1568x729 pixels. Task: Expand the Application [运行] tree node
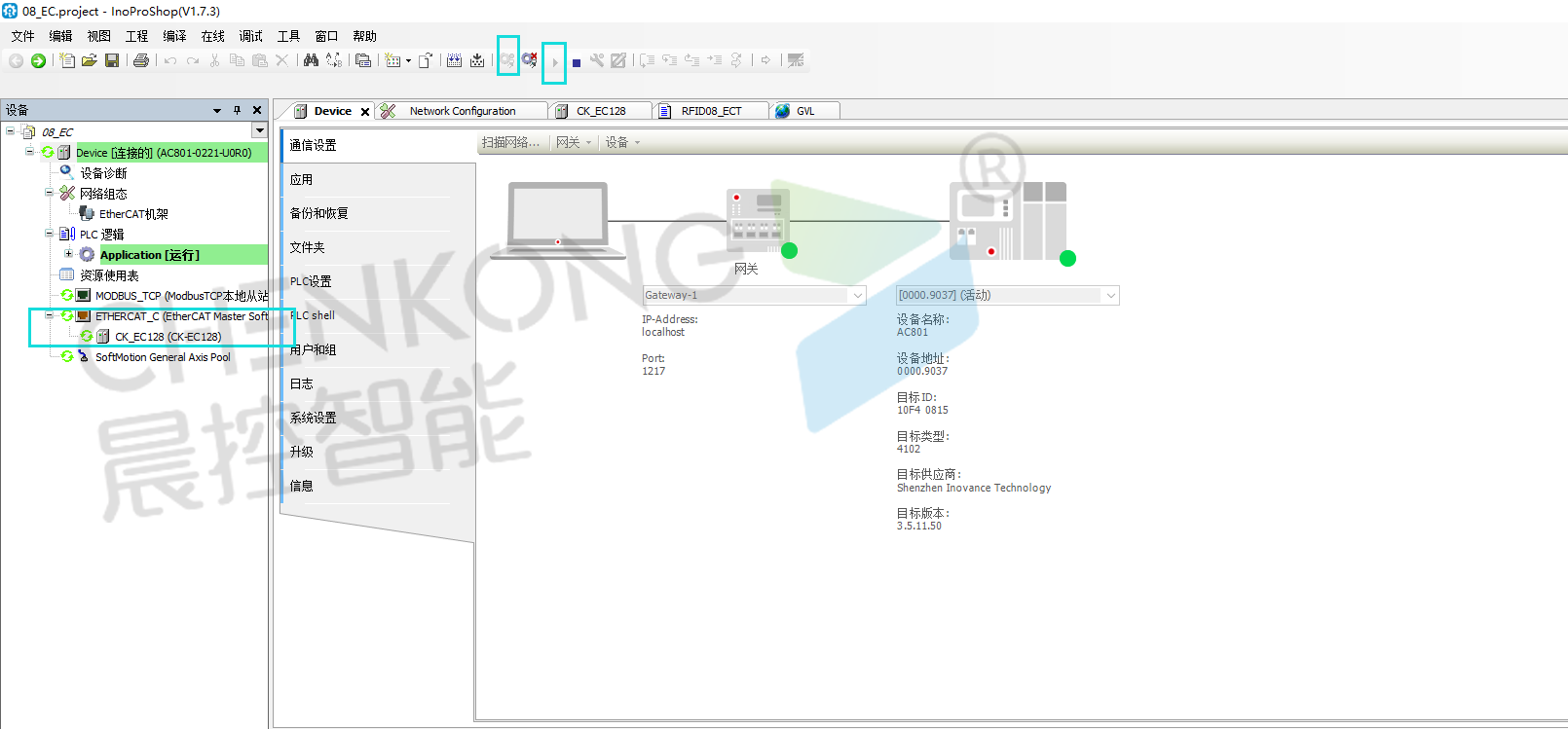(x=68, y=254)
